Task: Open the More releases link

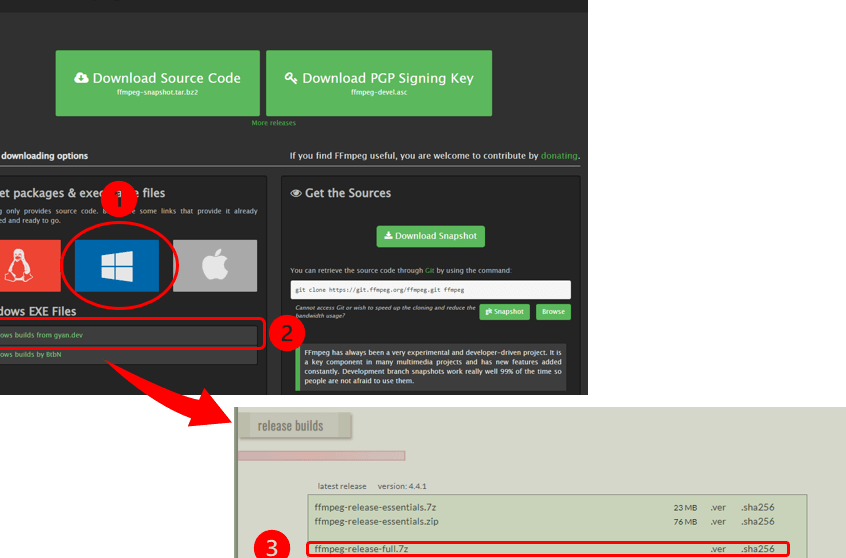Action: pos(273,123)
